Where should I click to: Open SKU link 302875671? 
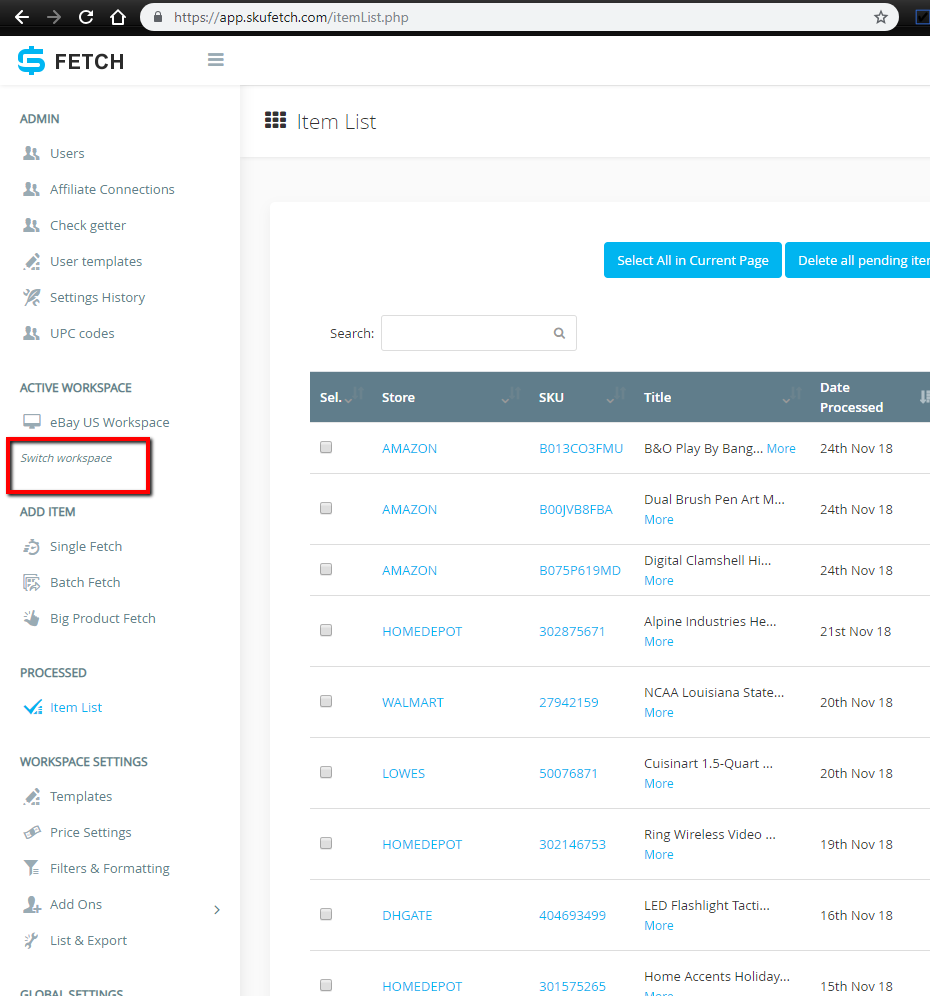(x=572, y=631)
